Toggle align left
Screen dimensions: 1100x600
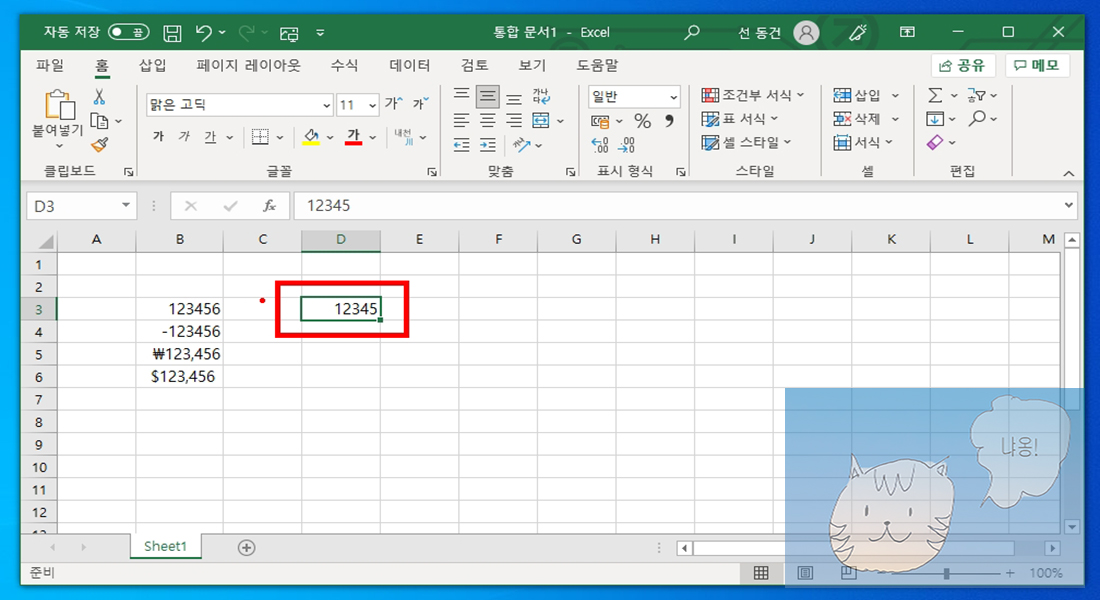[x=461, y=121]
